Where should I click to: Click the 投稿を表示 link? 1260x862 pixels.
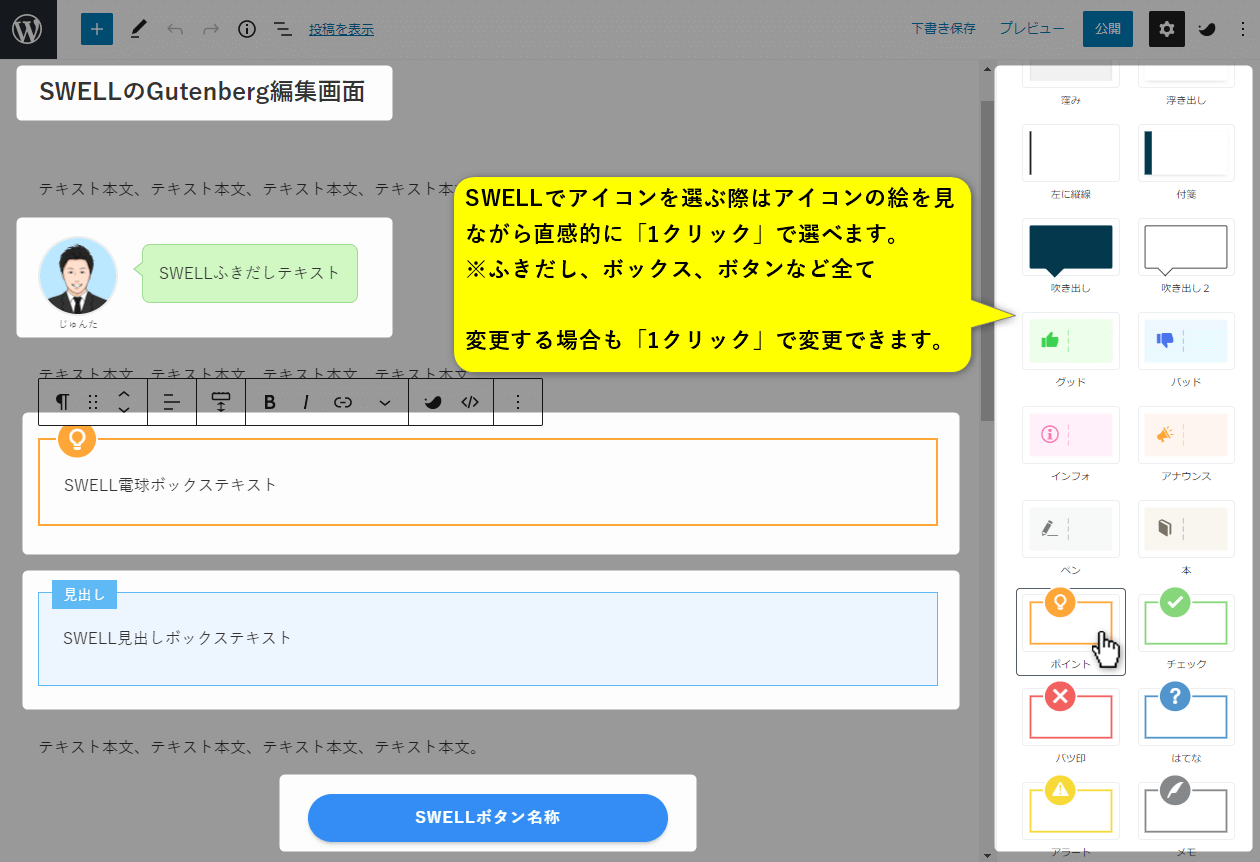341,30
